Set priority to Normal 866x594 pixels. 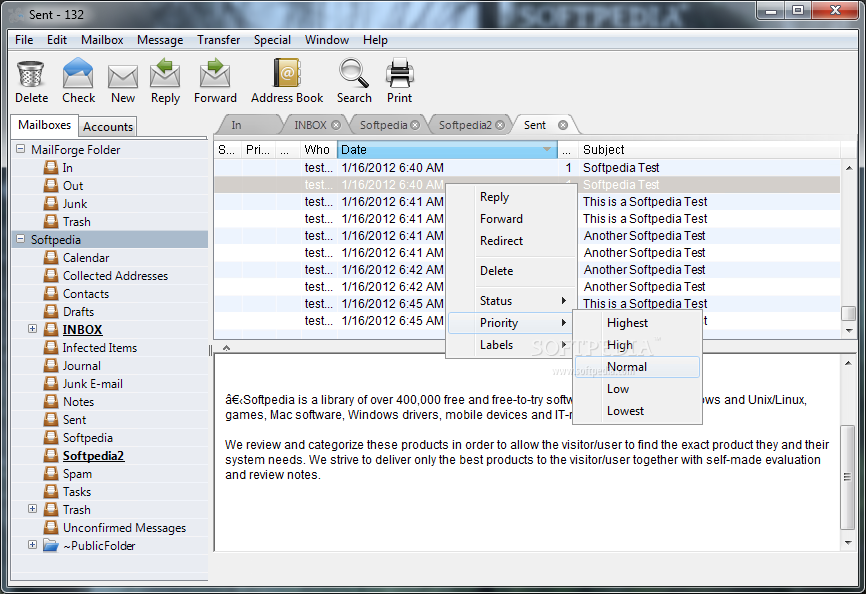637,367
